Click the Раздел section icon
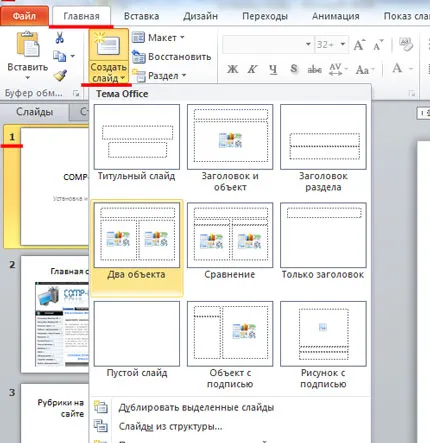430x443 pixels. point(139,75)
